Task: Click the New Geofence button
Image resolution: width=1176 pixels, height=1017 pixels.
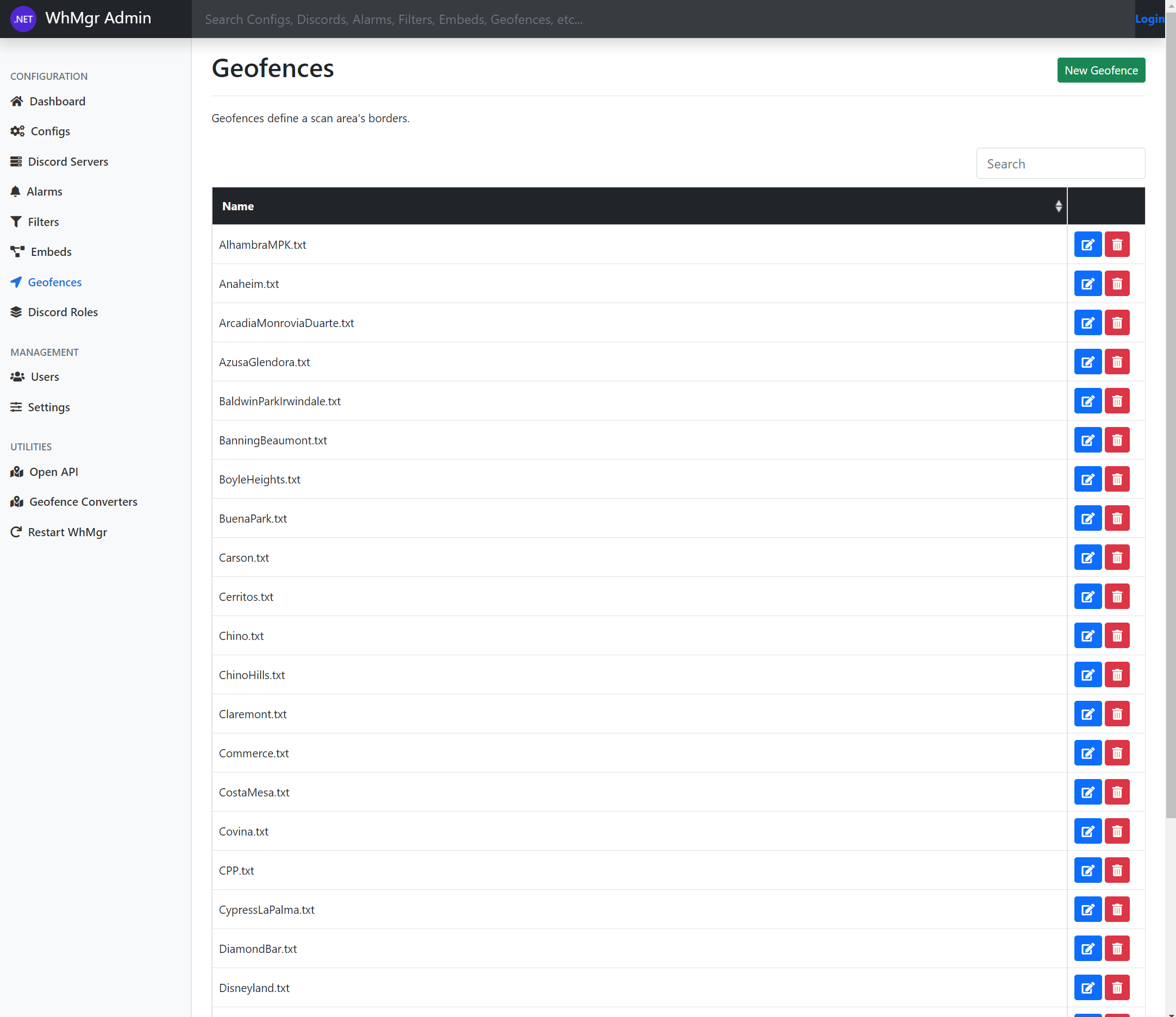Action: (1100, 71)
